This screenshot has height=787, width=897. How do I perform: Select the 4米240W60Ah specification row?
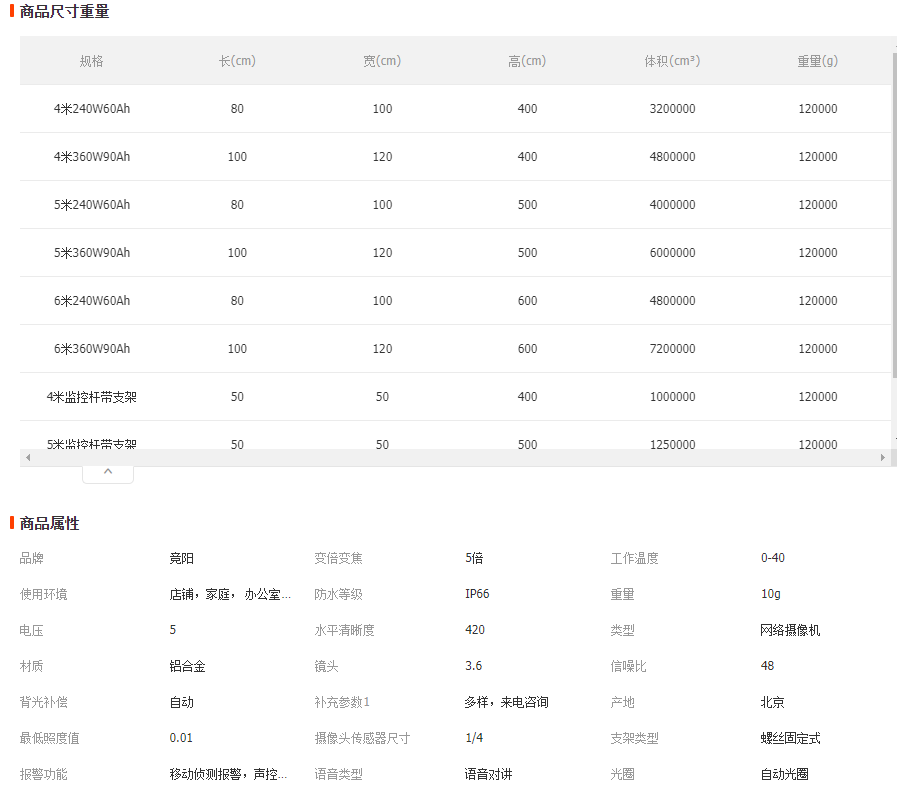pos(92,109)
